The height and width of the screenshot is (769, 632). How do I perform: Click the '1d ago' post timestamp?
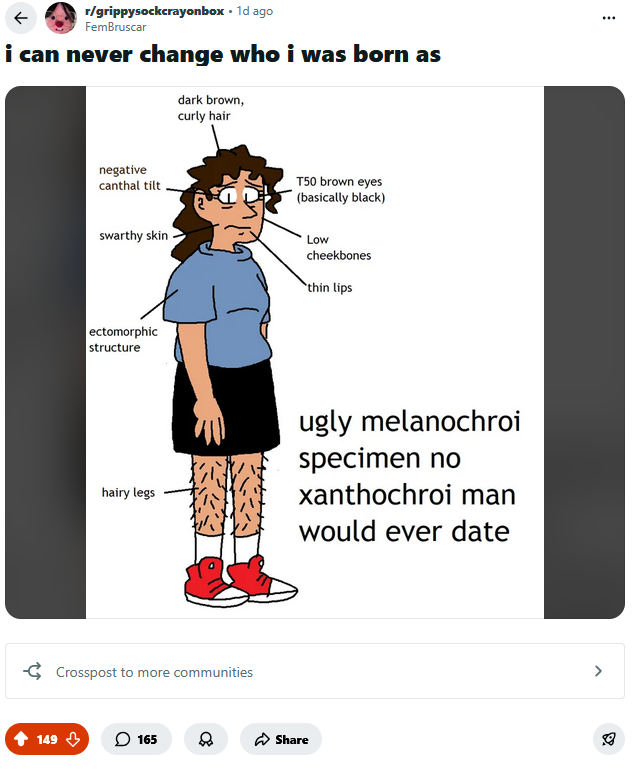click(254, 11)
